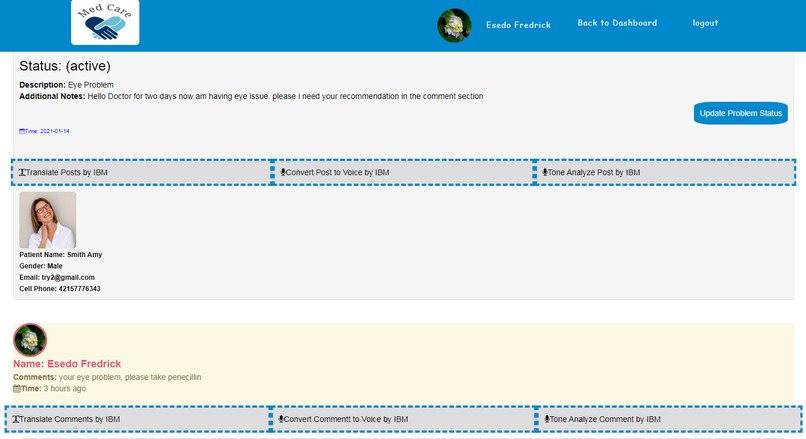Click the Esedo Fredrick name in header

tap(518, 25)
